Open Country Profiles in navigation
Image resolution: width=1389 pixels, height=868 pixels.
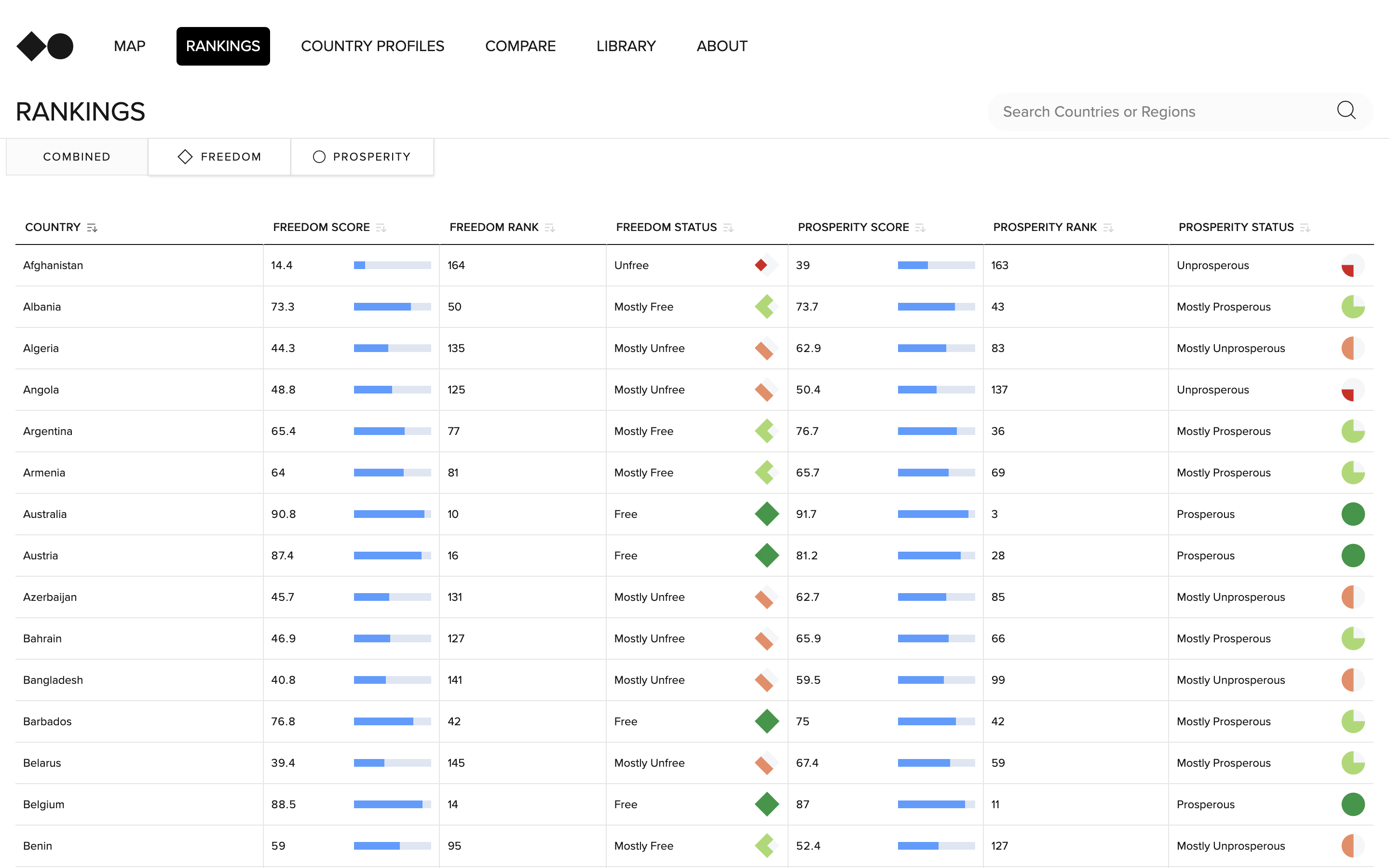[x=372, y=46]
